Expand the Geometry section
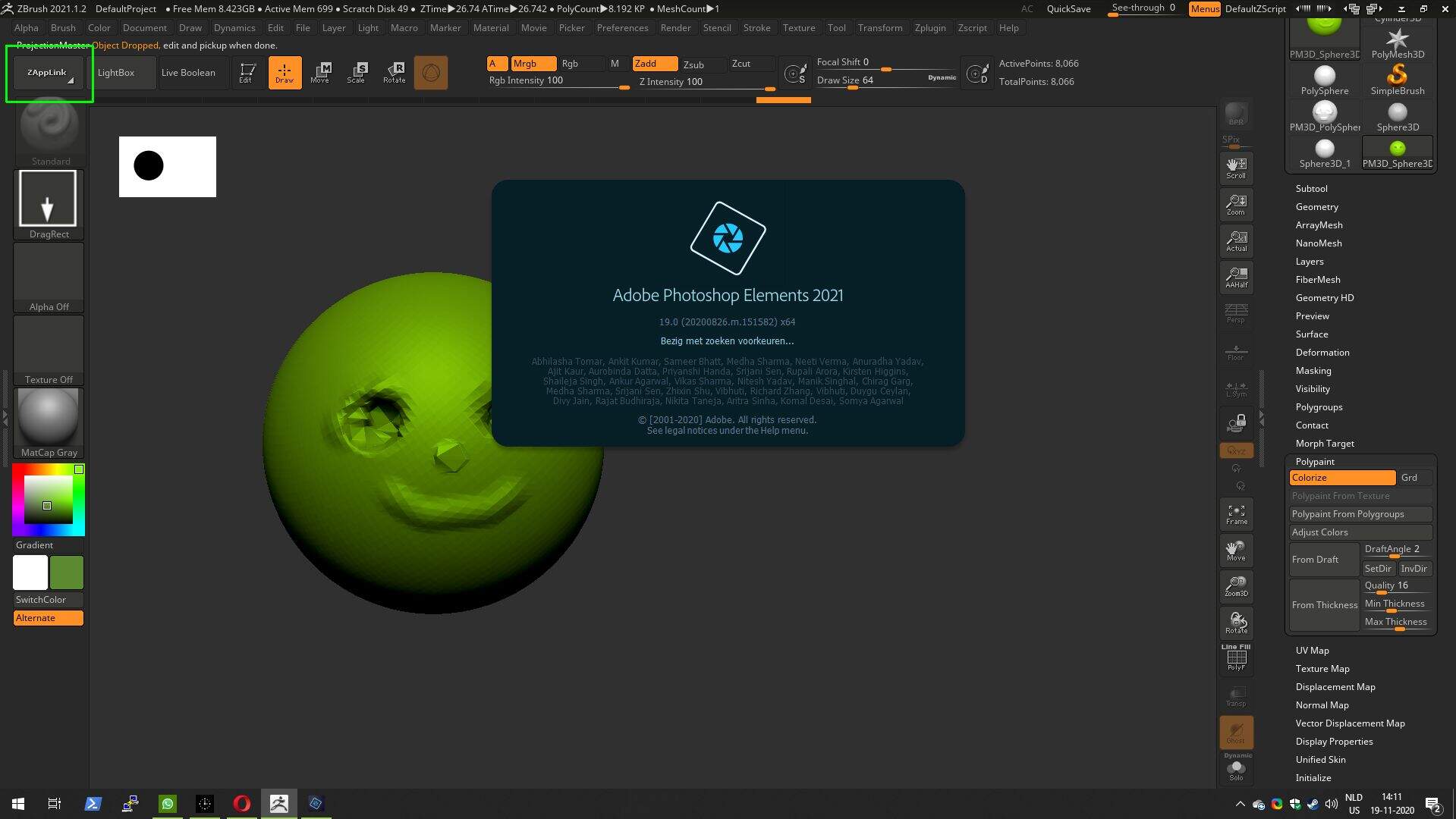This screenshot has height=819, width=1456. (1316, 207)
